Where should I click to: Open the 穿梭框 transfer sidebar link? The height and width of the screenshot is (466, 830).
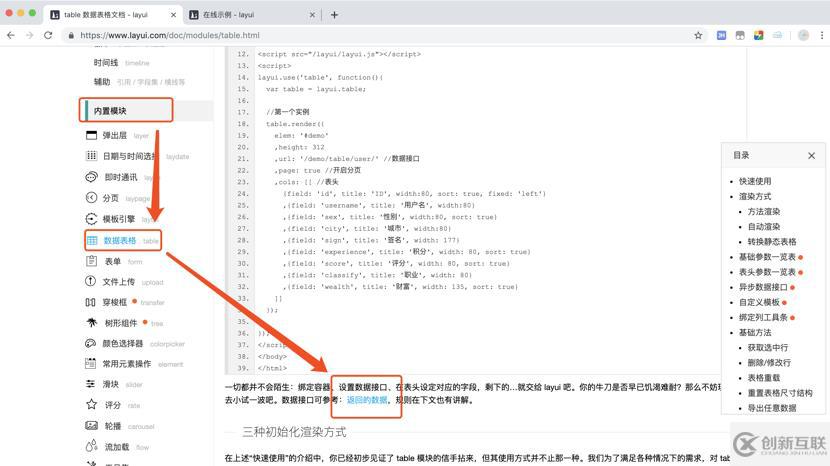pos(133,302)
